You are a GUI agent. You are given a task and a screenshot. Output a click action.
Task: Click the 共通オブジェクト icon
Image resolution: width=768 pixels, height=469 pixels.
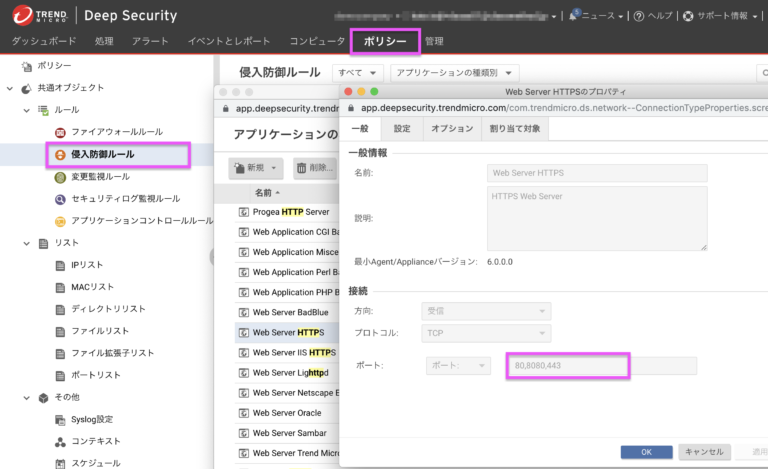click(x=26, y=88)
